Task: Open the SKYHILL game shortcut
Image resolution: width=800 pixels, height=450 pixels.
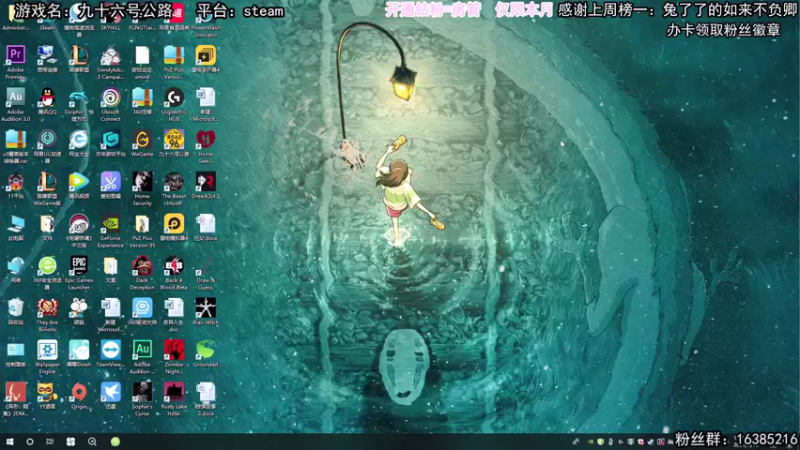Action: tap(110, 19)
